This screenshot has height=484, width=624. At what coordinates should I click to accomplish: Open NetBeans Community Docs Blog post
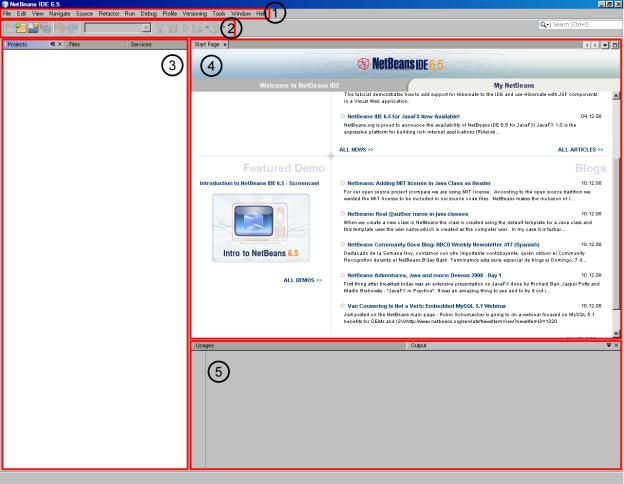443,244
